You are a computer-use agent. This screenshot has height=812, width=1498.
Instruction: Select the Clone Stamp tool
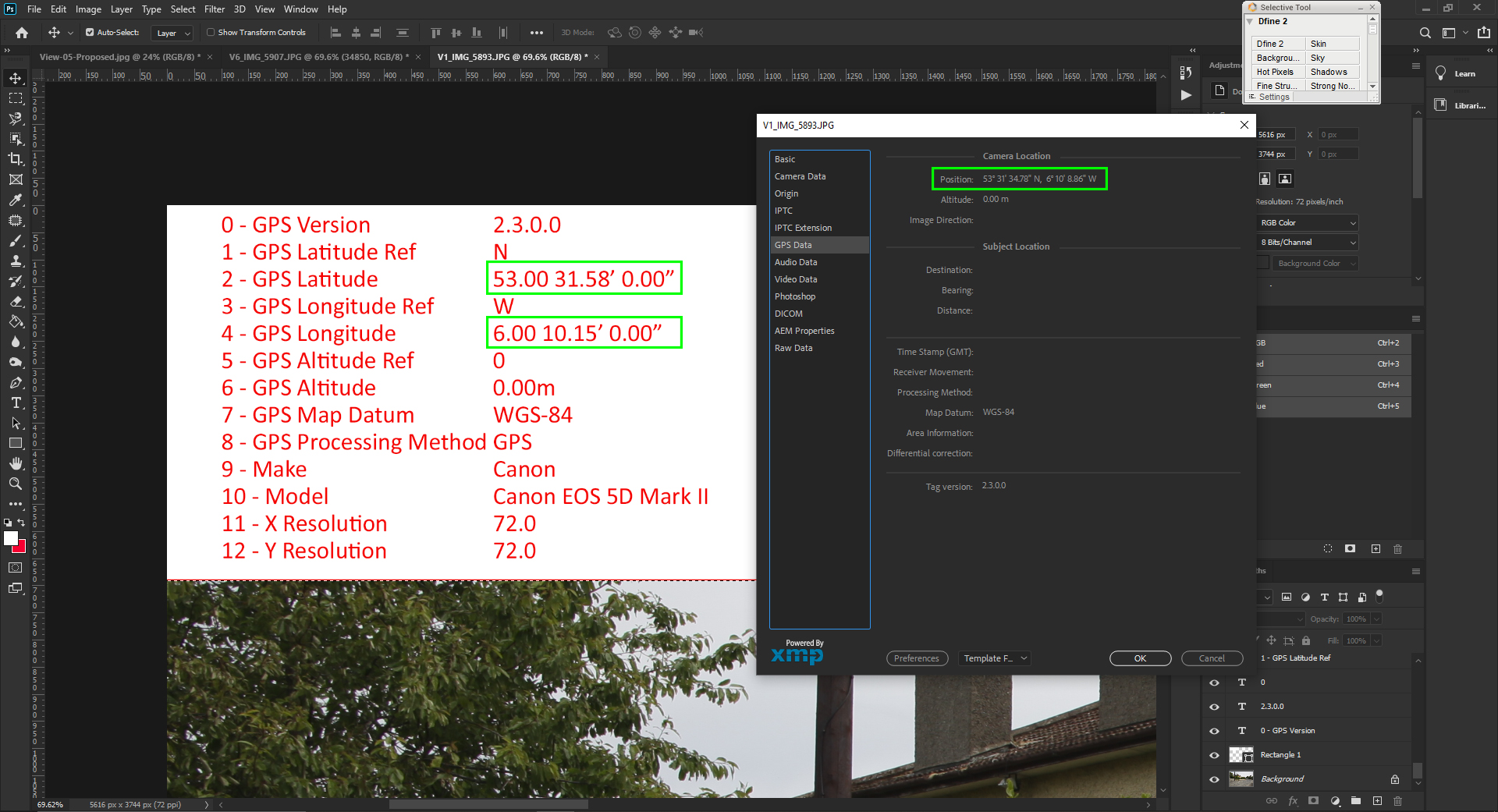coord(16,261)
